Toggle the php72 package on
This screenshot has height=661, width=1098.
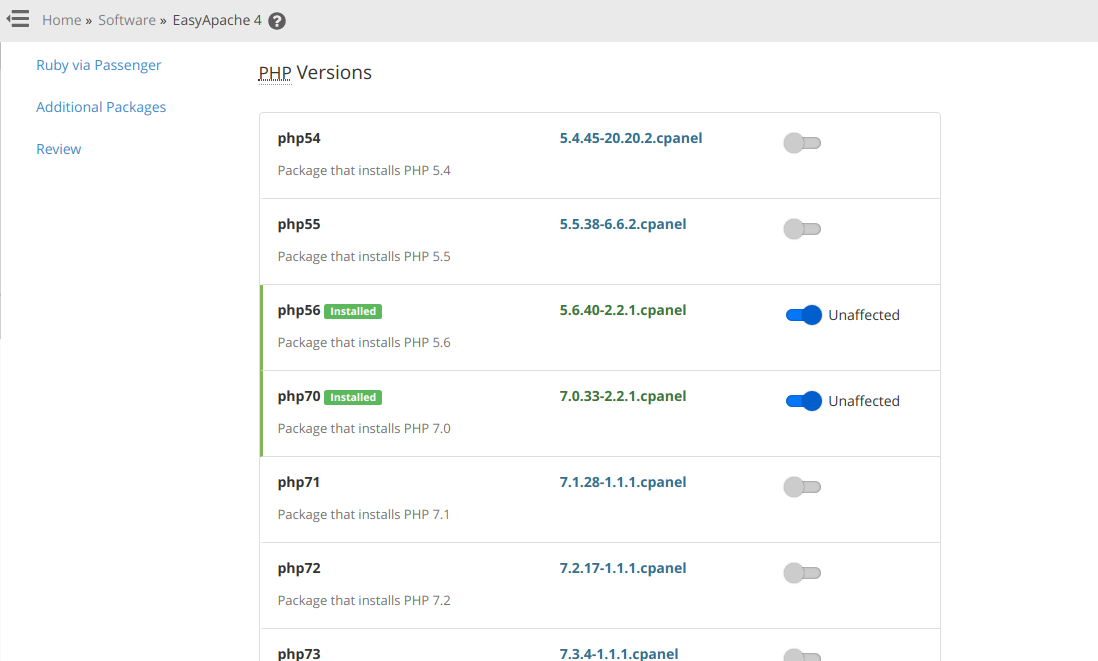pos(802,573)
